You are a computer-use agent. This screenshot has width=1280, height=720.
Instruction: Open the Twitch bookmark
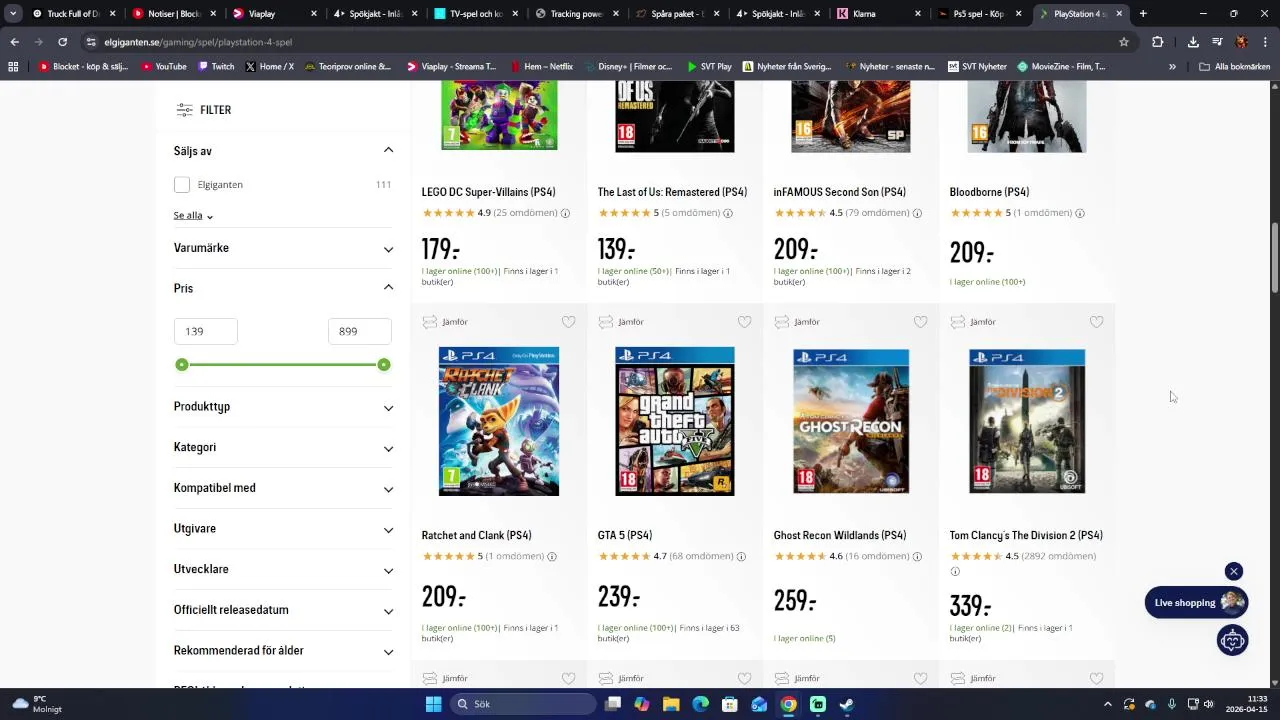tap(216, 67)
